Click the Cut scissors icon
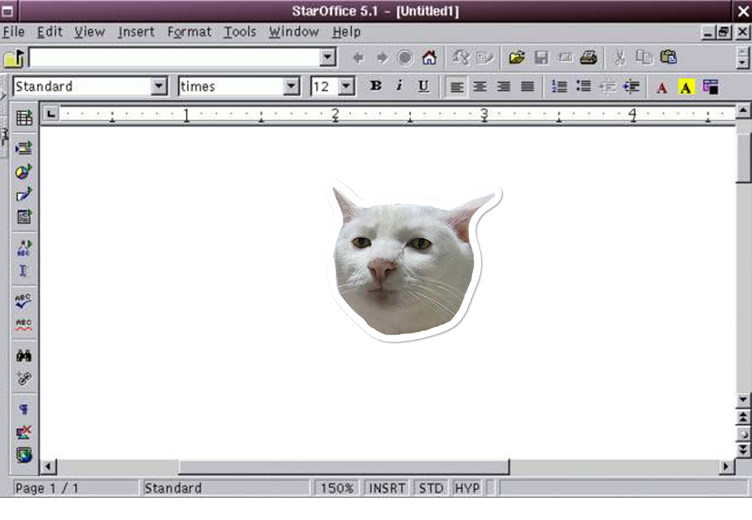This screenshot has height=520, width=752. click(620, 58)
